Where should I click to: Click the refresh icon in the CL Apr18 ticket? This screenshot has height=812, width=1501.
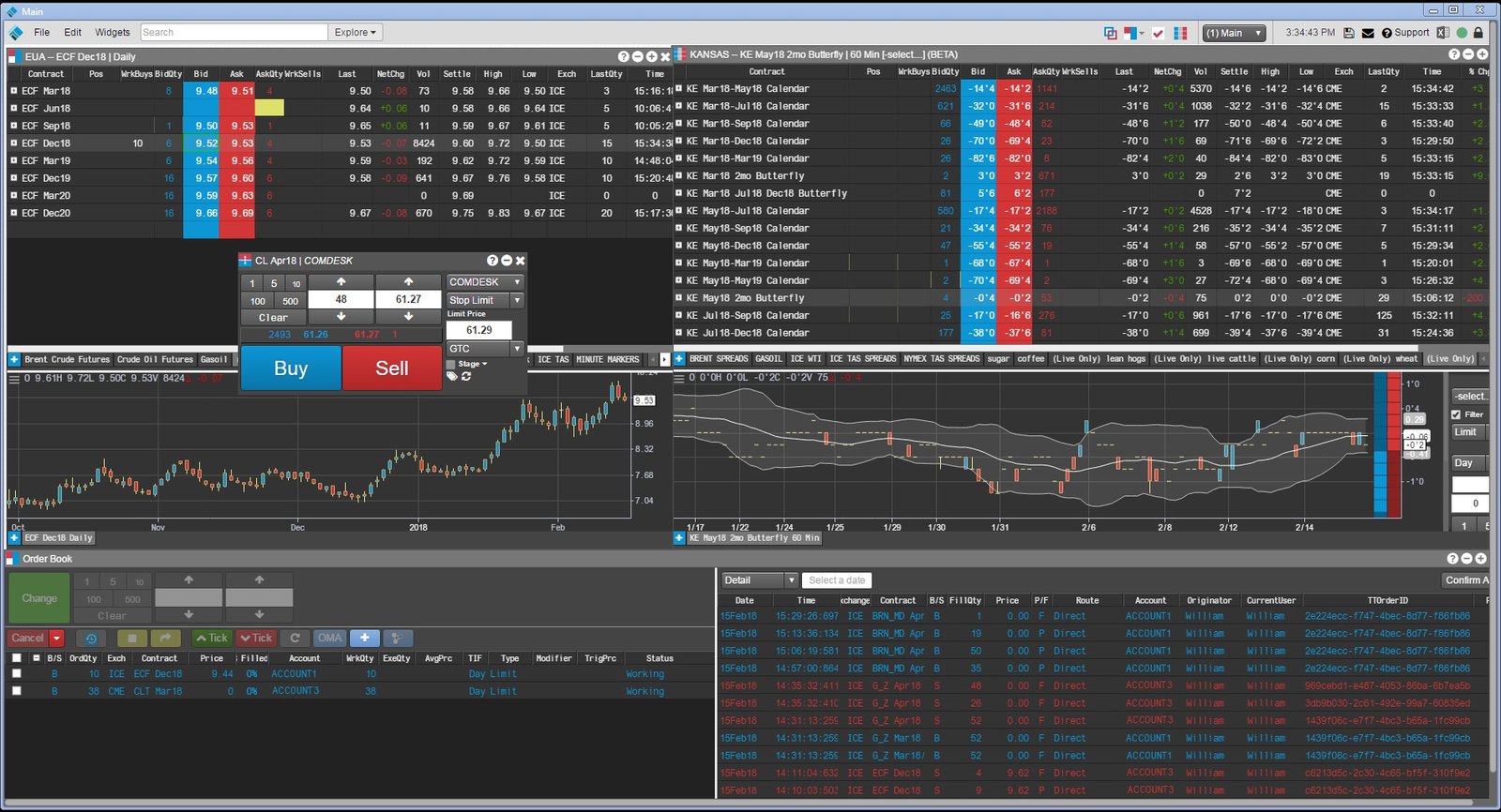466,376
